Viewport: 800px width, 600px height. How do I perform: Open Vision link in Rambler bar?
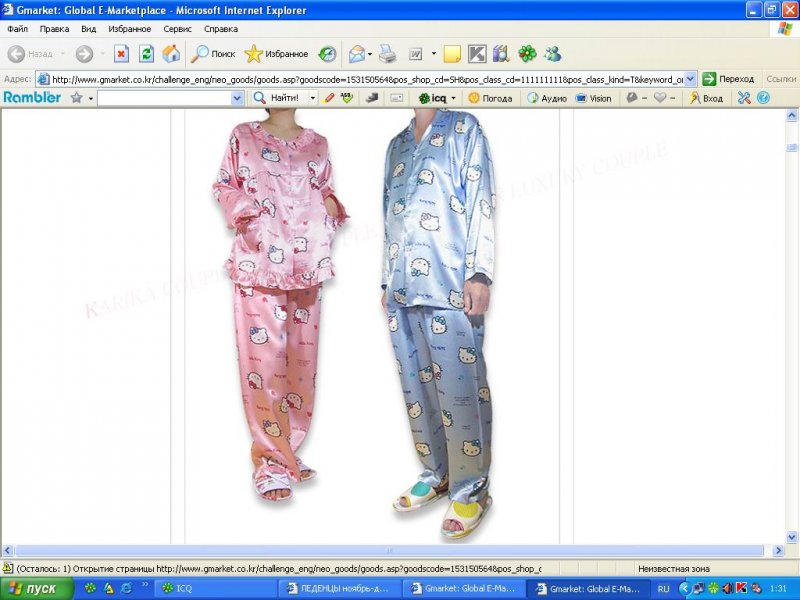(593, 98)
